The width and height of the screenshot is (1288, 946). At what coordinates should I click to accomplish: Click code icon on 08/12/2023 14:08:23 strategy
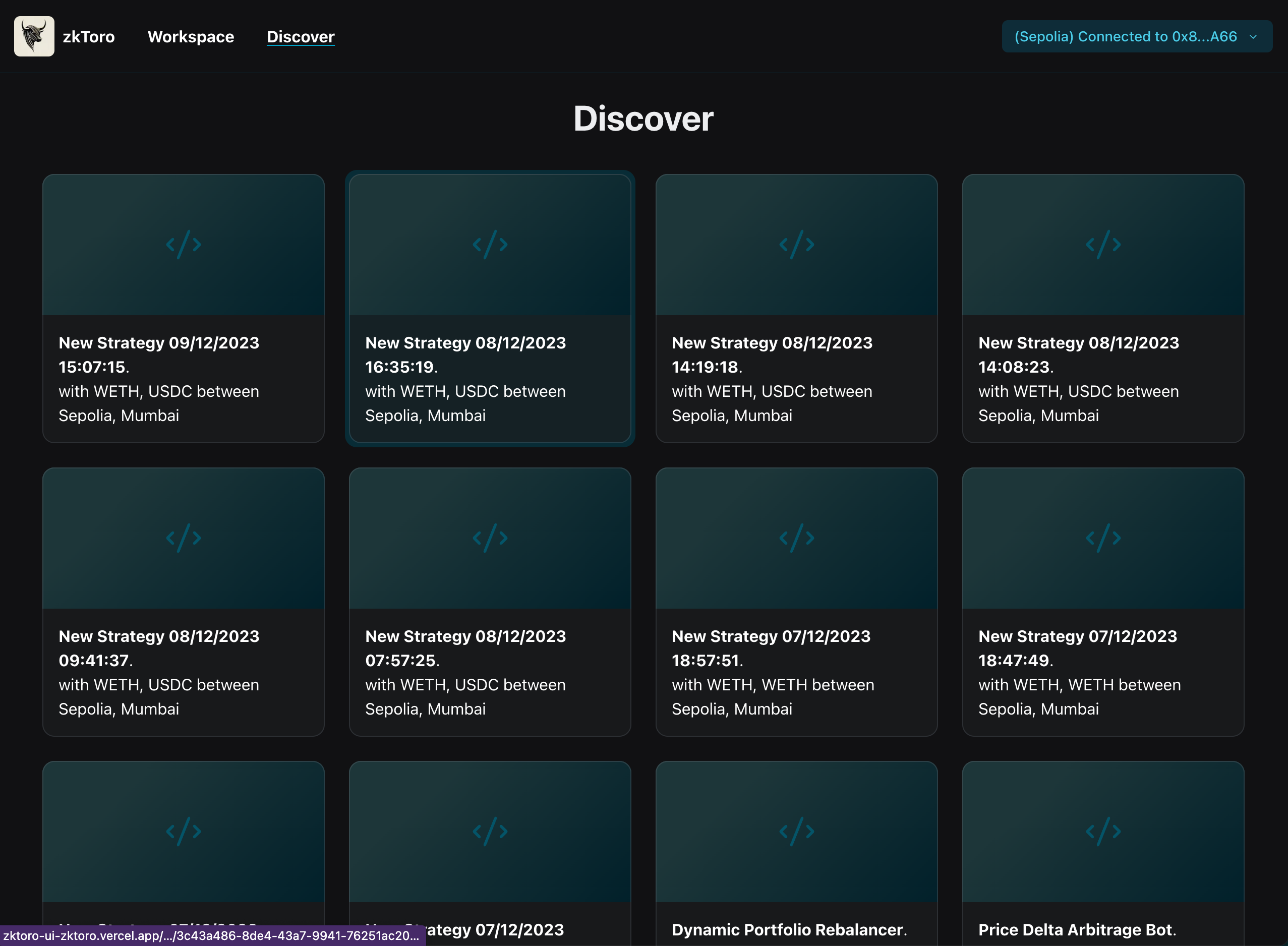tap(1103, 245)
